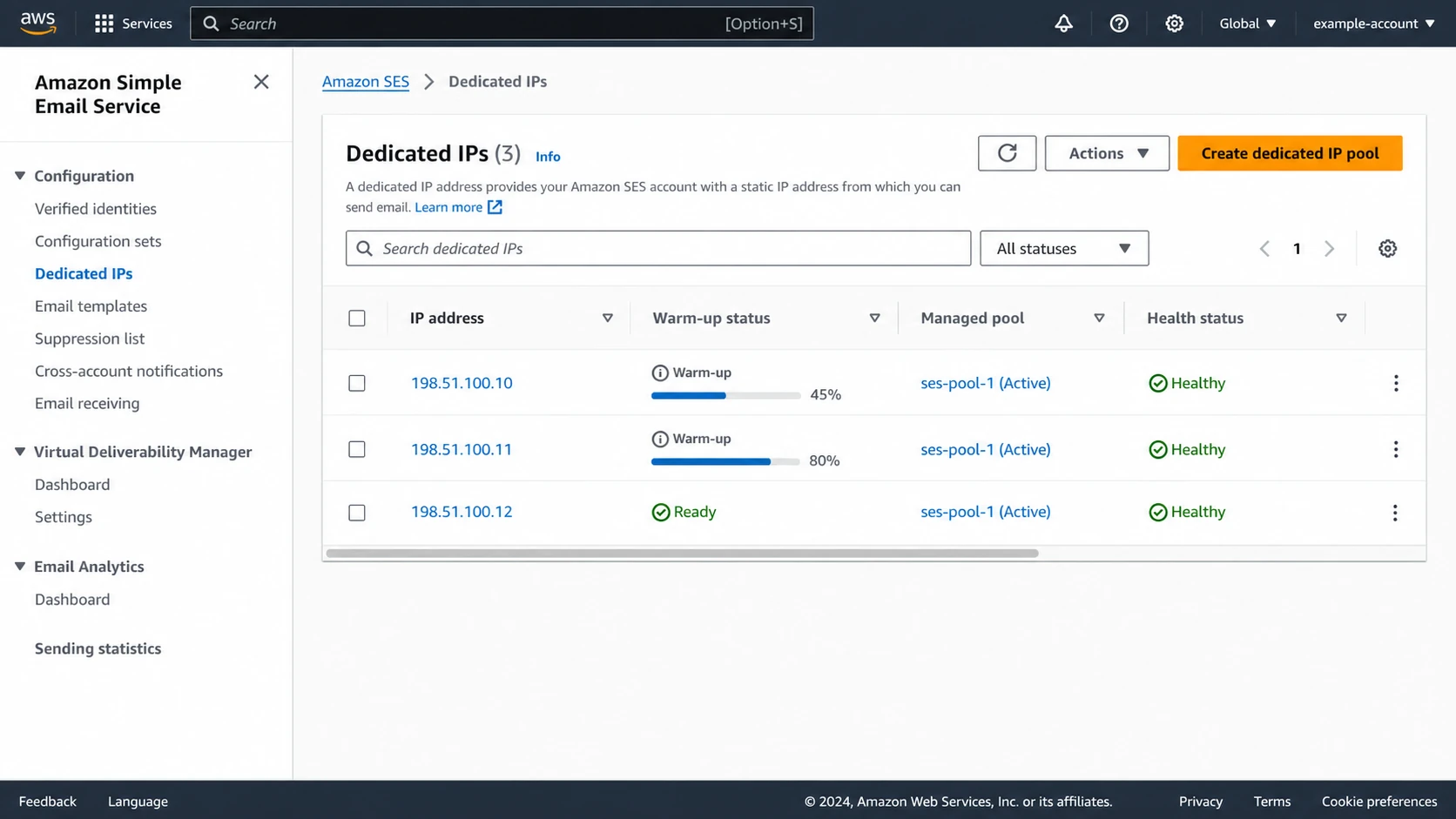
Task: Open the top-bar settings gear
Action: [x=1174, y=23]
